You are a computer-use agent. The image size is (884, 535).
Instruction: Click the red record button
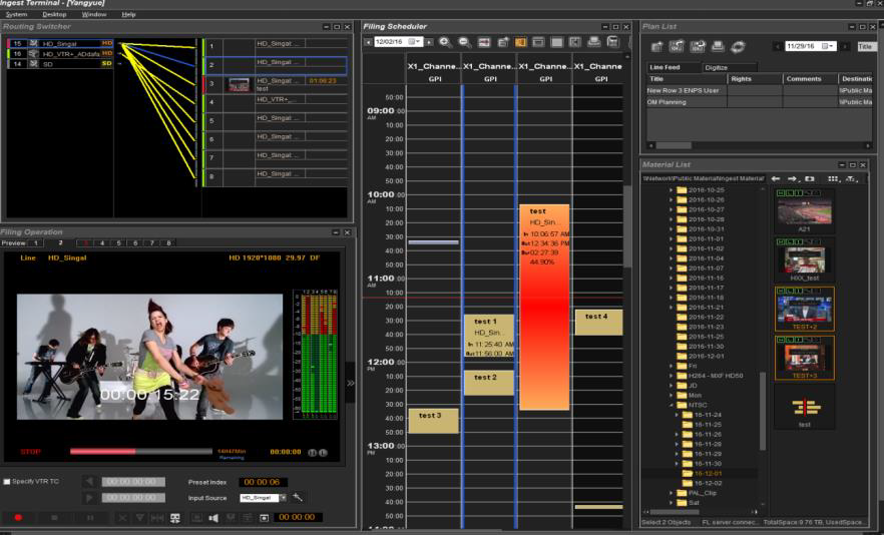18,517
